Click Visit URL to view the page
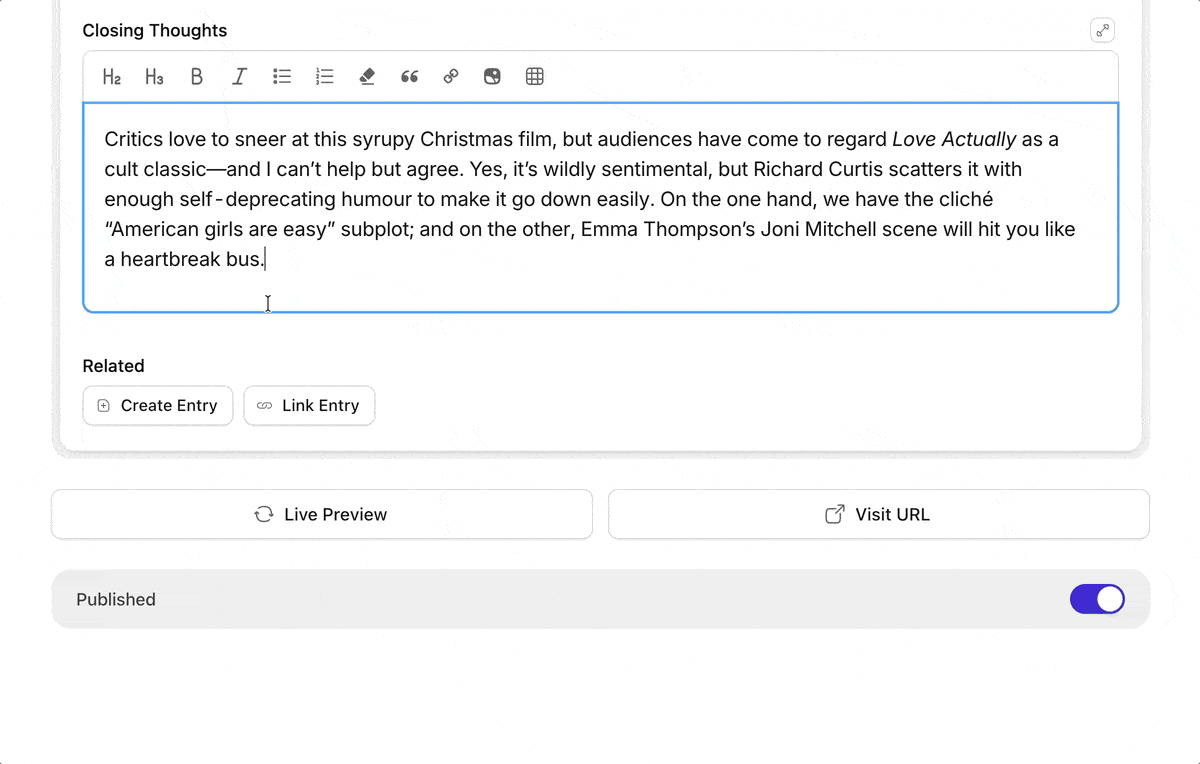Screen dimensions: 1200x764 878,514
